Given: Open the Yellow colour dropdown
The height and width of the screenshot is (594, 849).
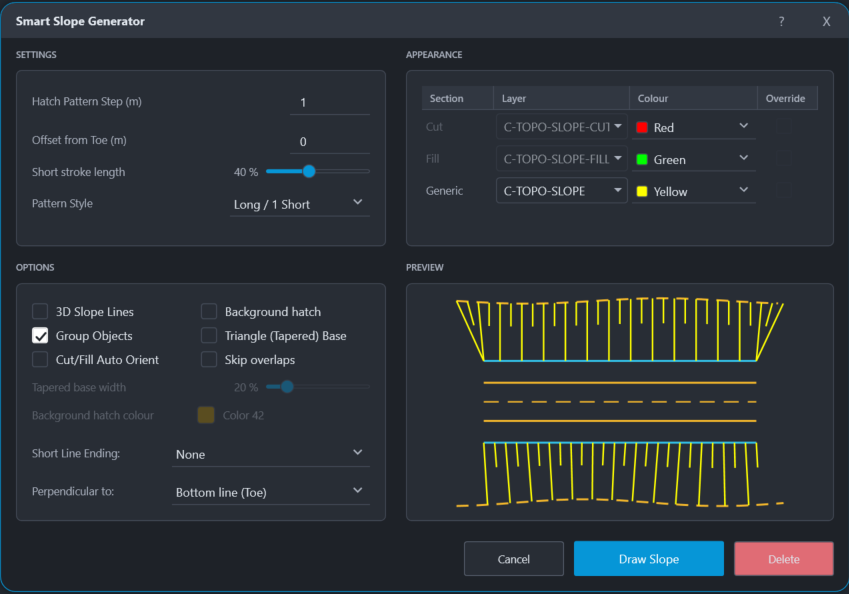Looking at the screenshot, I should click(694, 191).
